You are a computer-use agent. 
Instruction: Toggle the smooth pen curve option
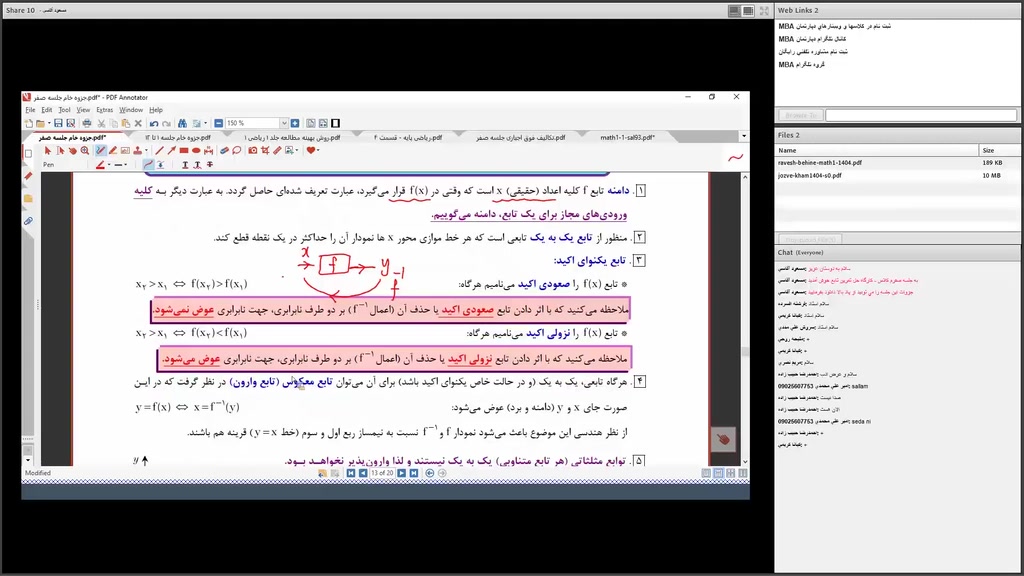148,165
